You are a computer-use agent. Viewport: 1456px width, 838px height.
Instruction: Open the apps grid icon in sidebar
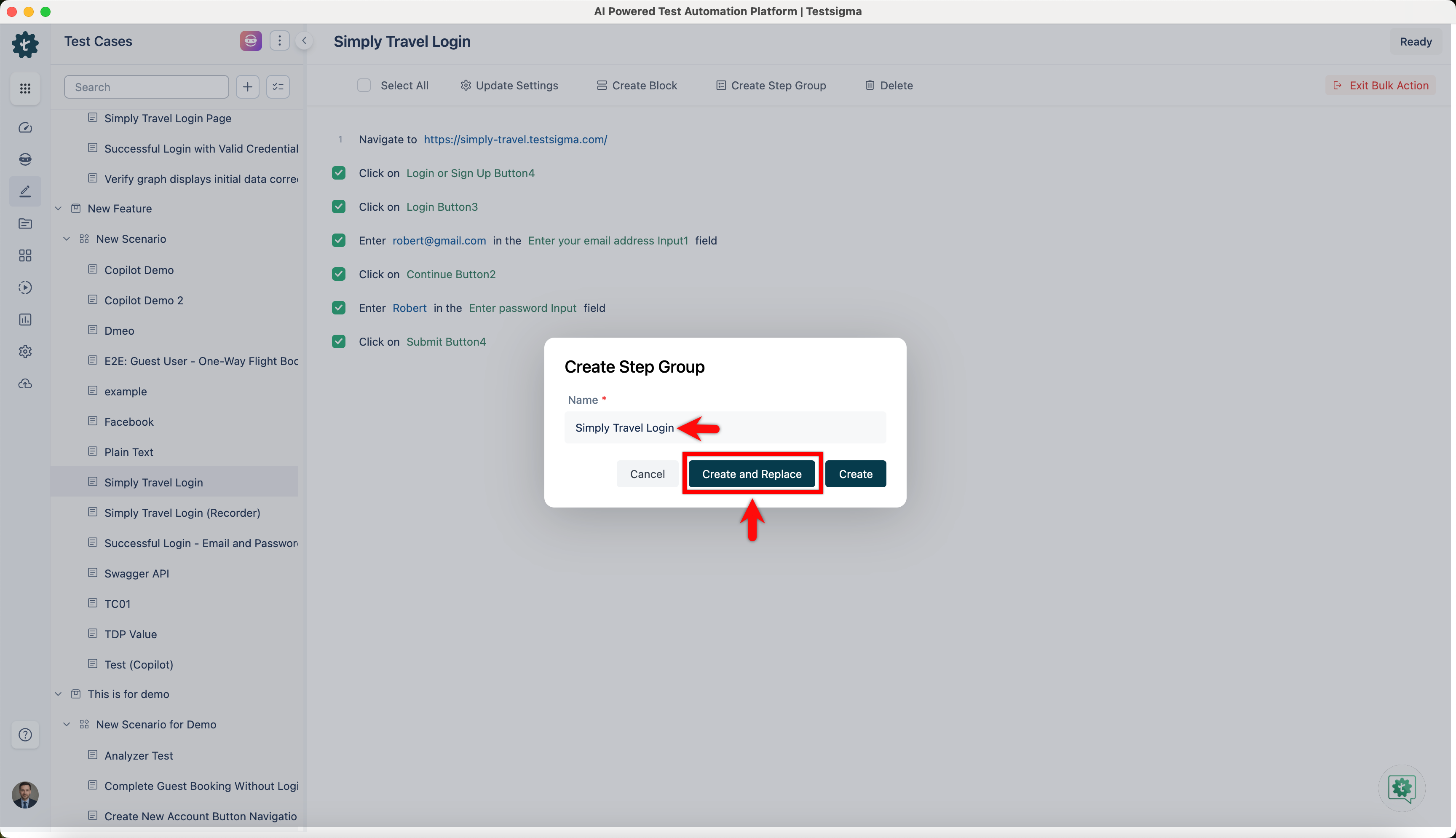point(25,88)
